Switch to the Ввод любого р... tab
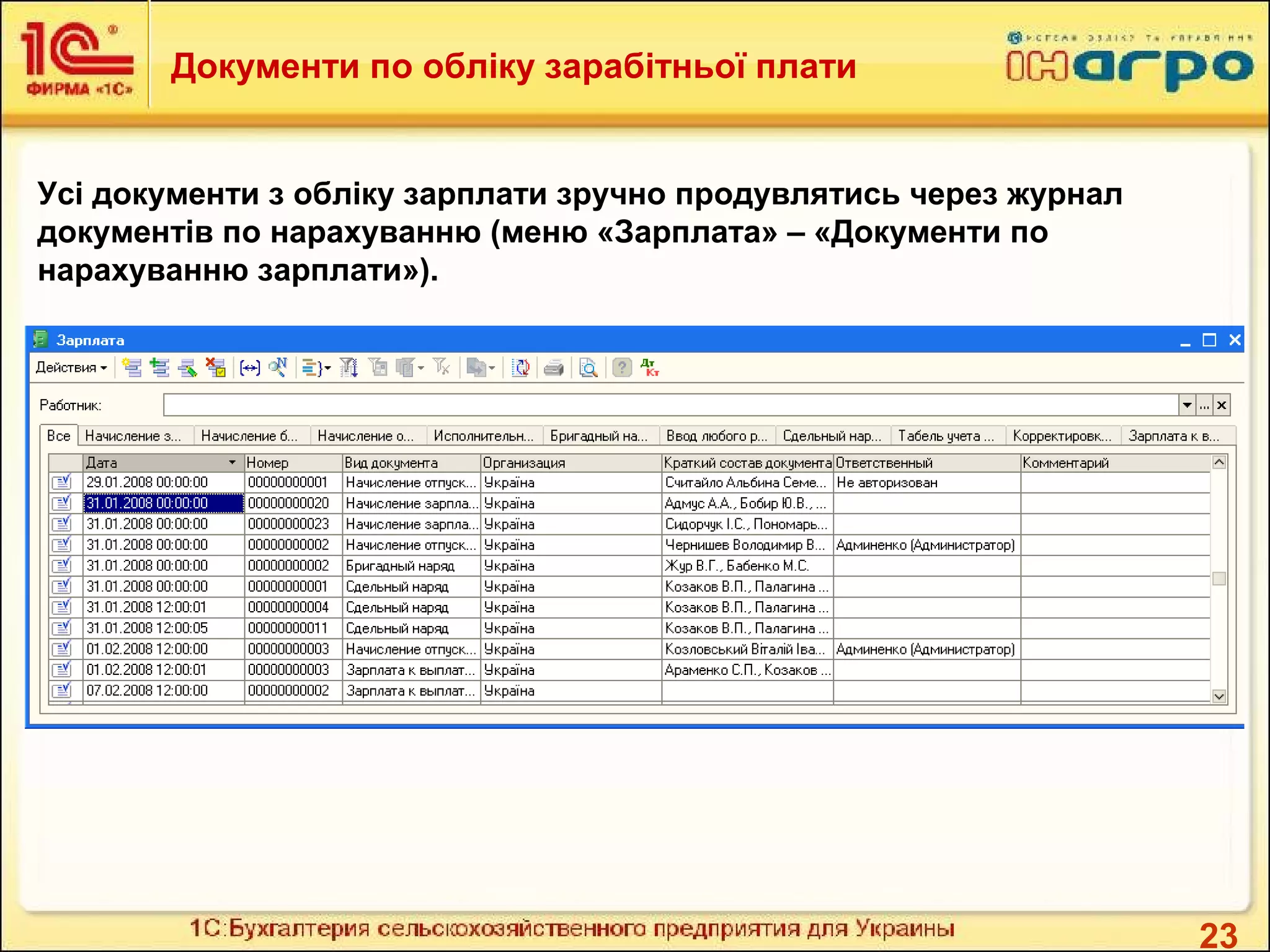Image resolution: width=1270 pixels, height=952 pixels. pos(717,436)
